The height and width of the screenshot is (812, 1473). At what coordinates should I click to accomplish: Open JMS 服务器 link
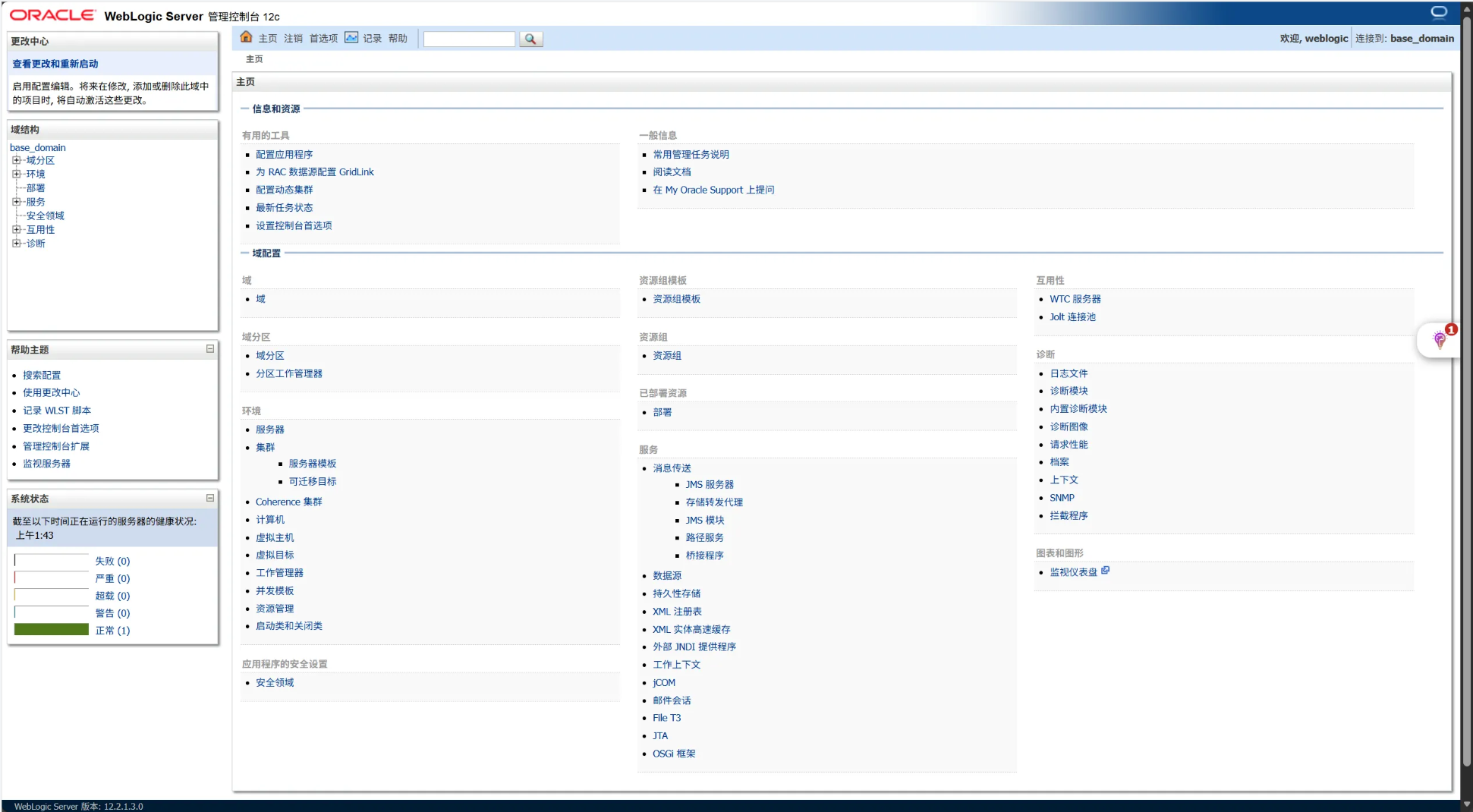pyautogui.click(x=710, y=484)
